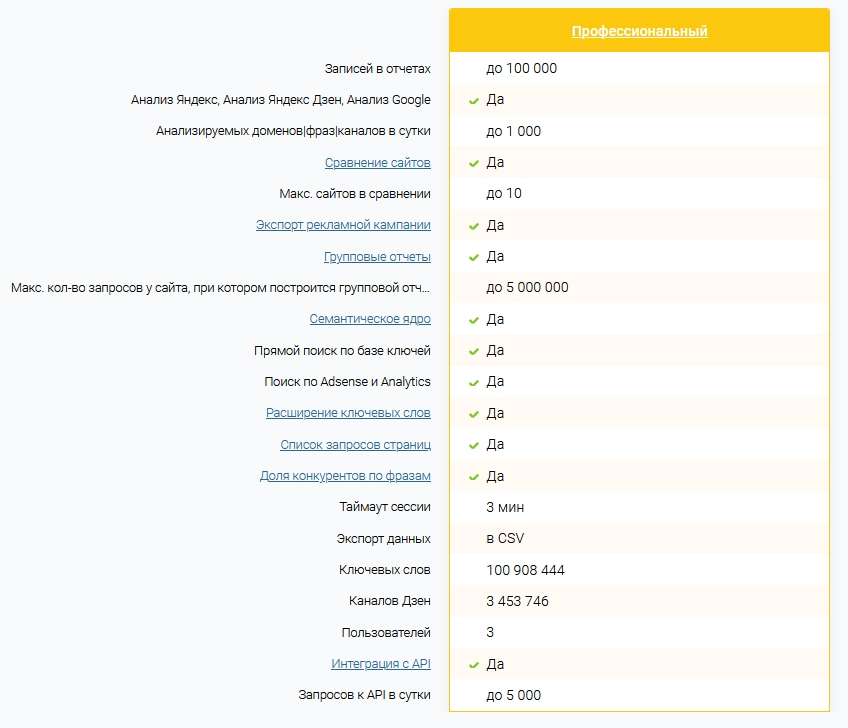Image resolution: width=848 pixels, height=728 pixels.
Task: Click the checkmark icon in Сравнение сайтов row
Action: pos(474,163)
